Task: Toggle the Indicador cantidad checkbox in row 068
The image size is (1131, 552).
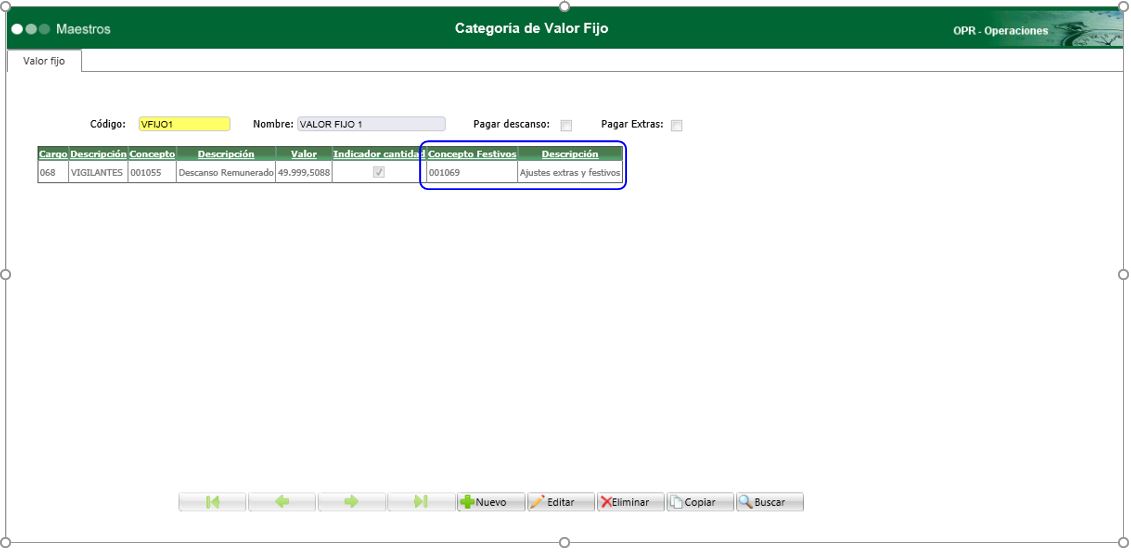Action: [379, 172]
